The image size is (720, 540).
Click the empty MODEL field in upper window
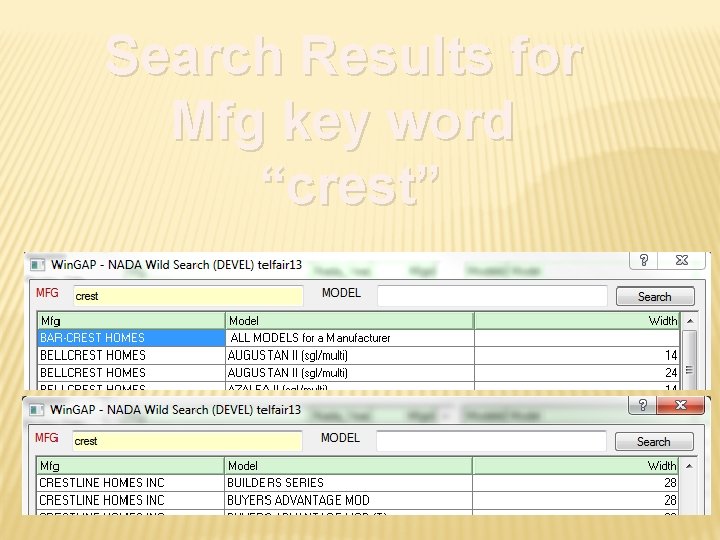(492, 296)
